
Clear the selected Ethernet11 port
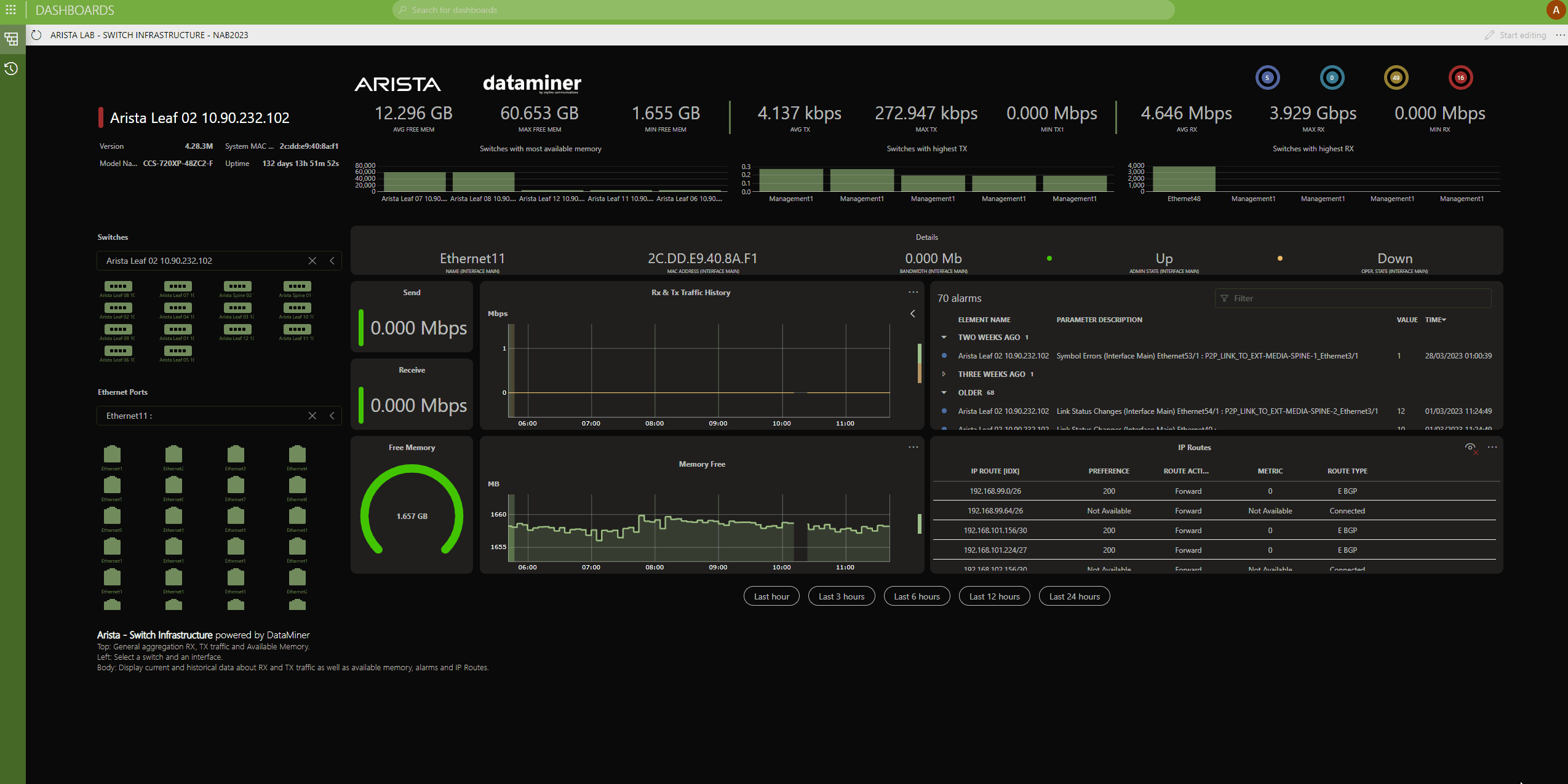tap(312, 416)
